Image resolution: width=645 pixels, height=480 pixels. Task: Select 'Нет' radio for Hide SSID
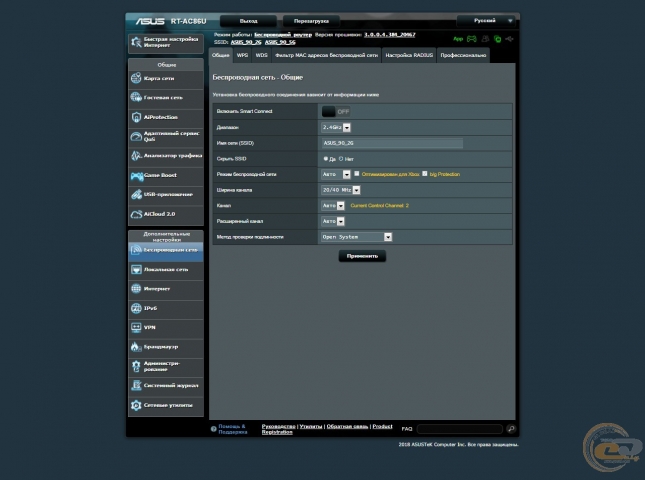pyautogui.click(x=341, y=159)
